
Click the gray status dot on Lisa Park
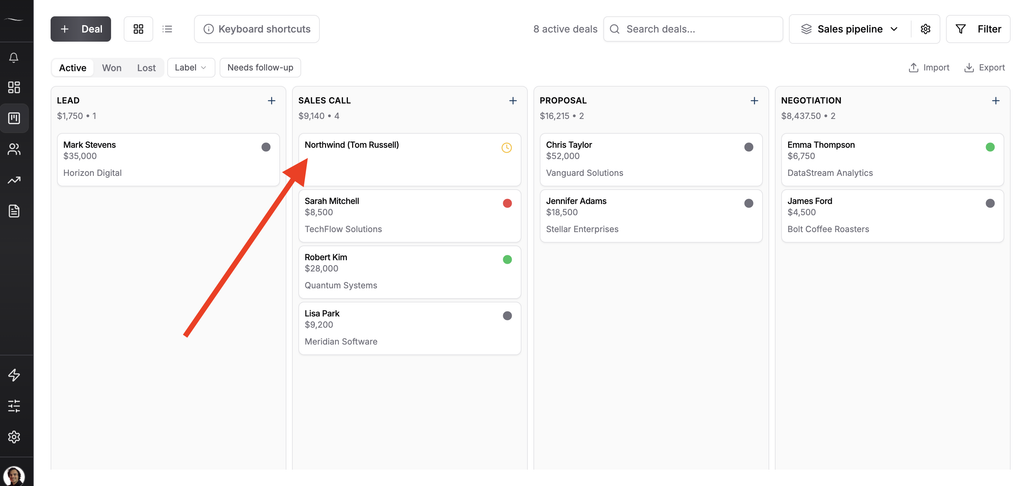pos(507,316)
